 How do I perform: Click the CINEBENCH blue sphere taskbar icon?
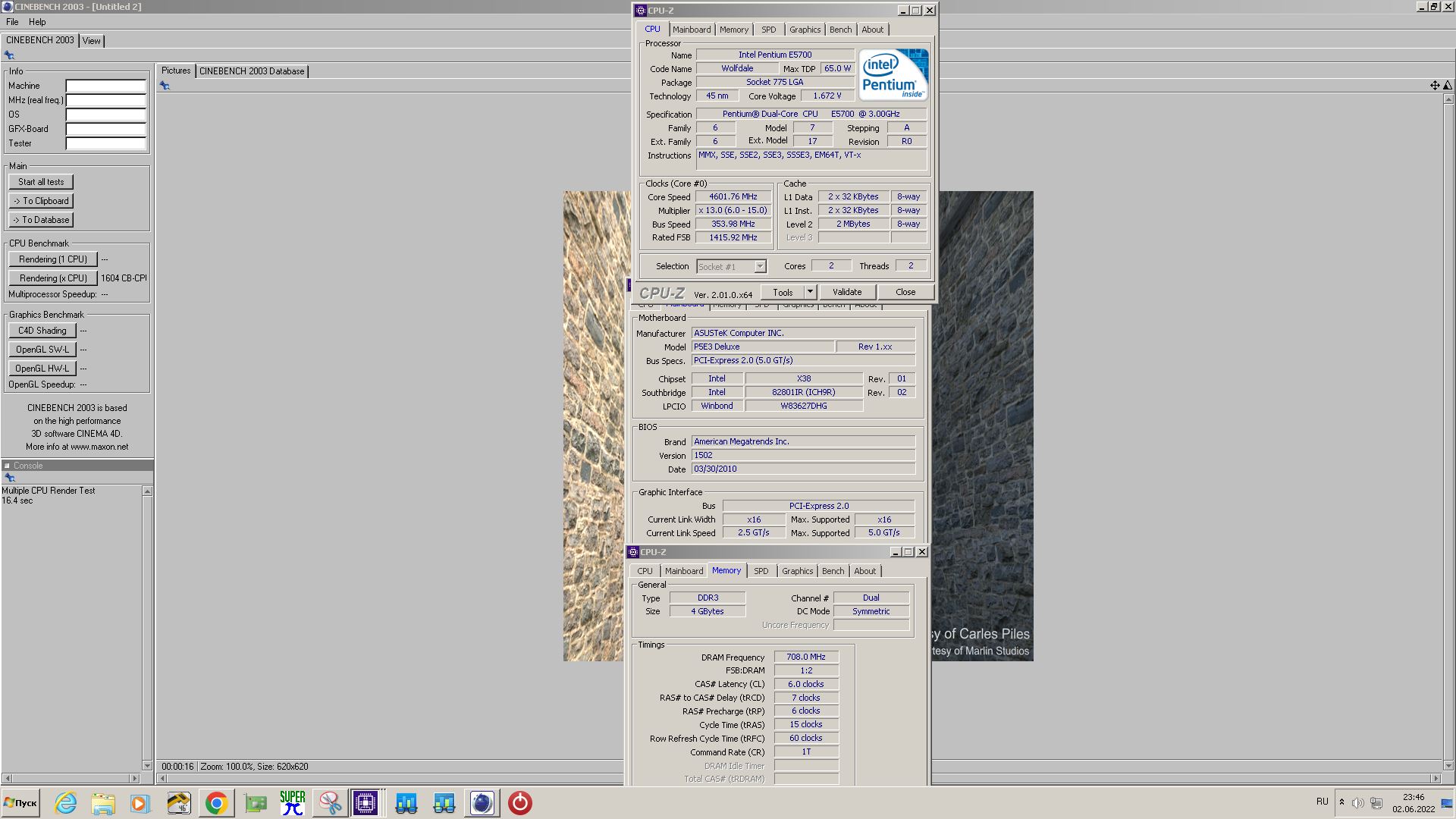click(x=482, y=803)
